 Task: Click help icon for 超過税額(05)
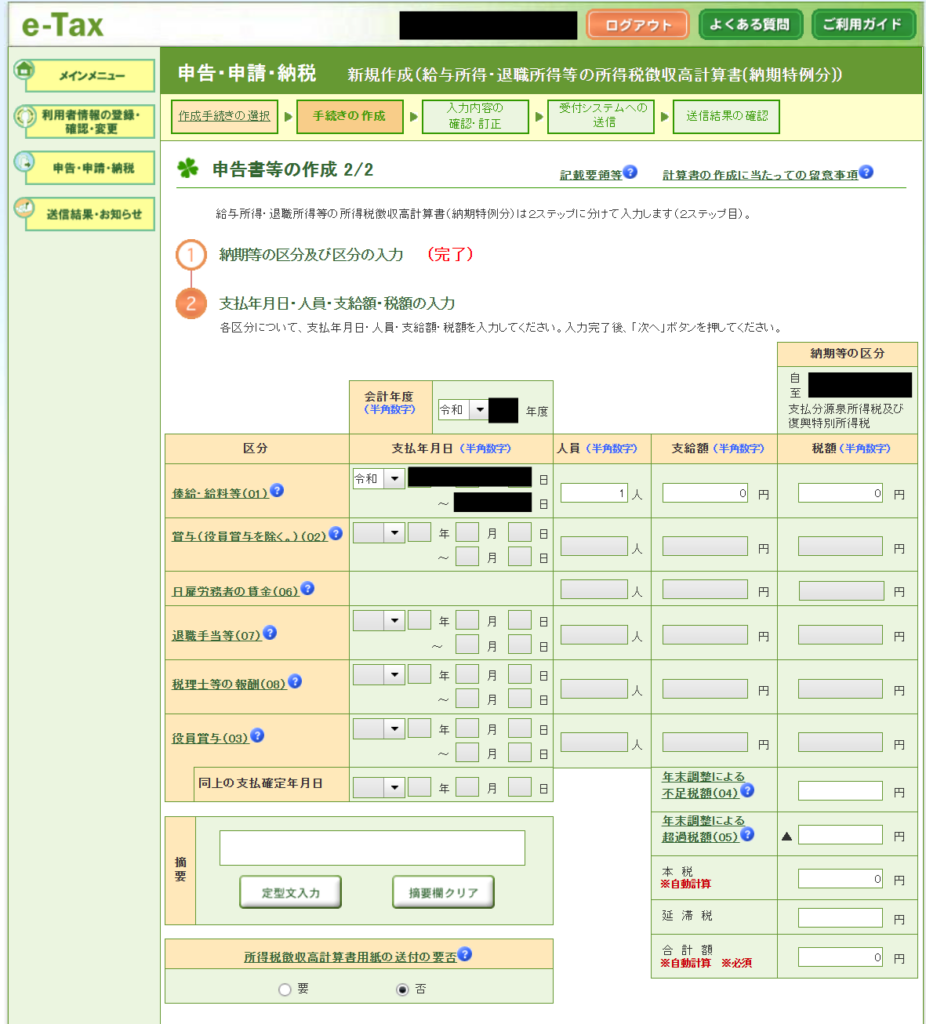click(x=748, y=834)
